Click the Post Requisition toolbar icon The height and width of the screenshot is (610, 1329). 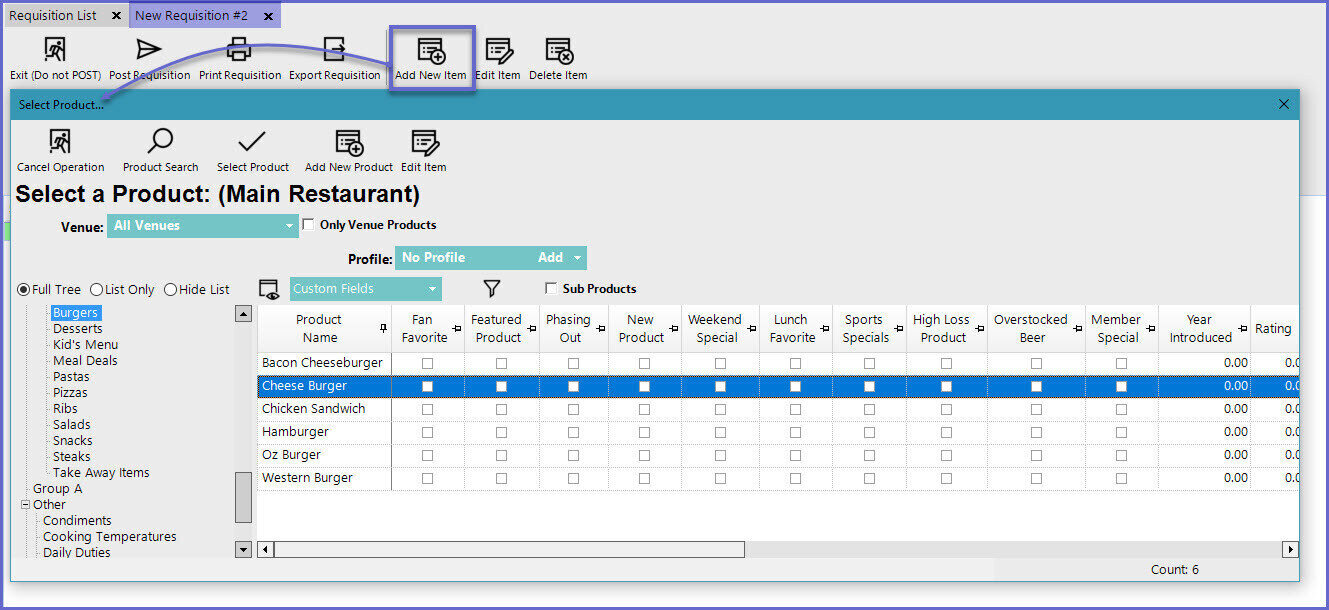149,50
